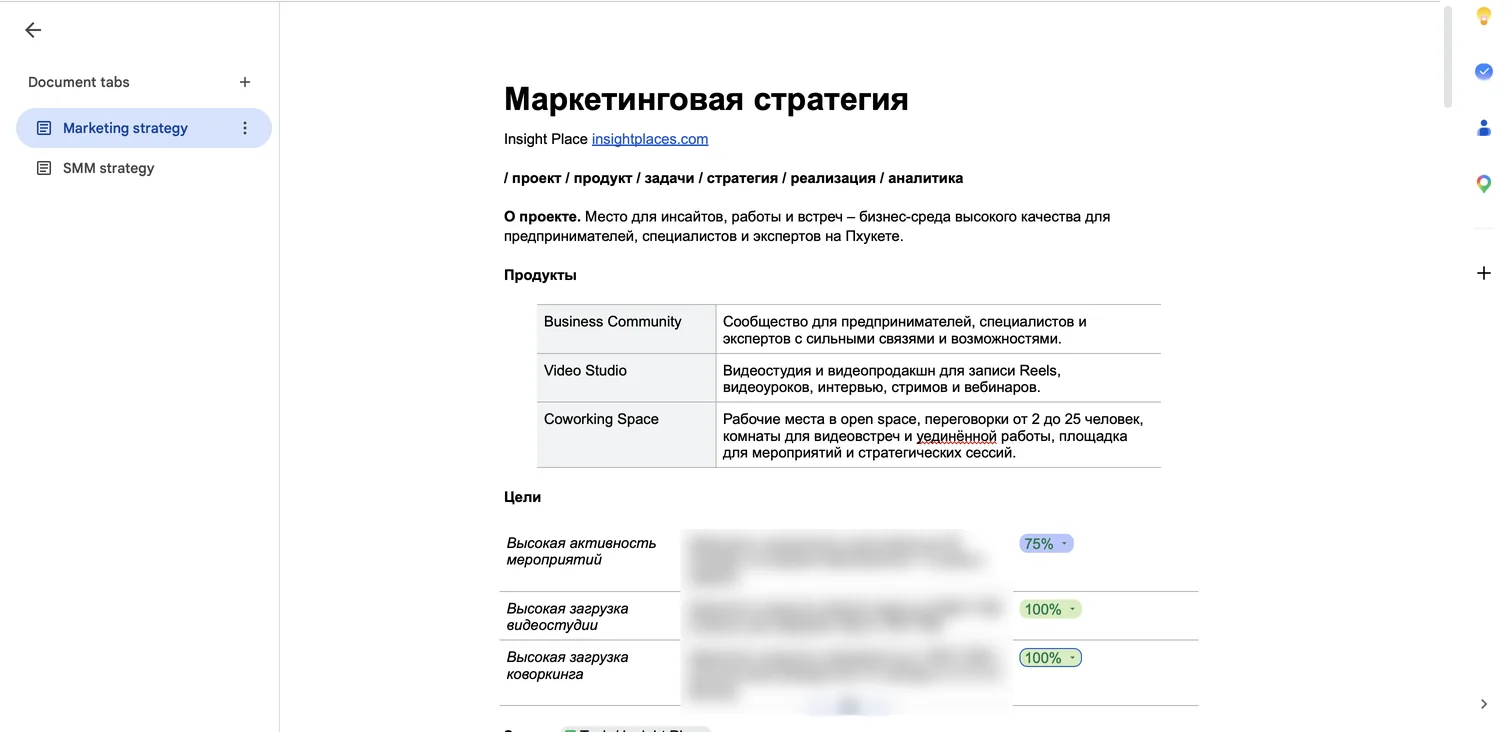Add a new document tab with plus icon
The image size is (1512, 732).
[x=245, y=82]
